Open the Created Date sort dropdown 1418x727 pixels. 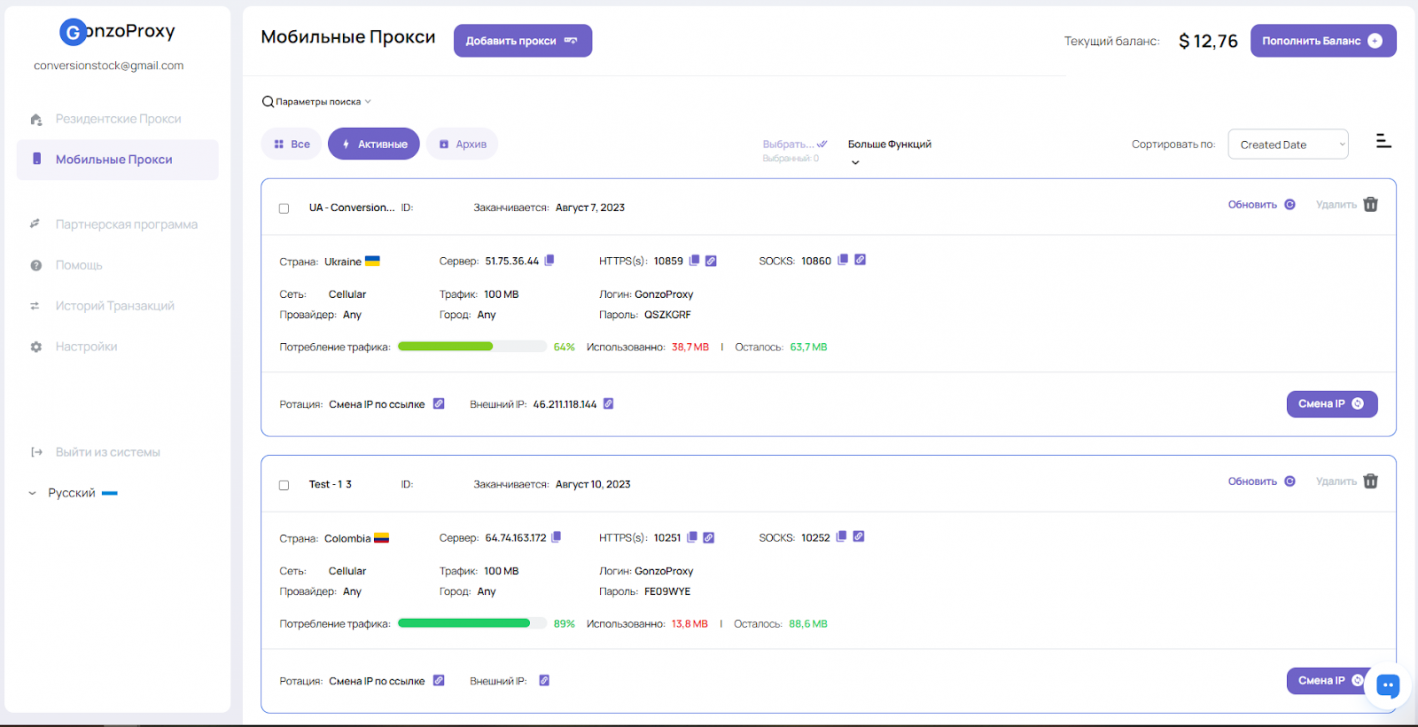(1288, 144)
